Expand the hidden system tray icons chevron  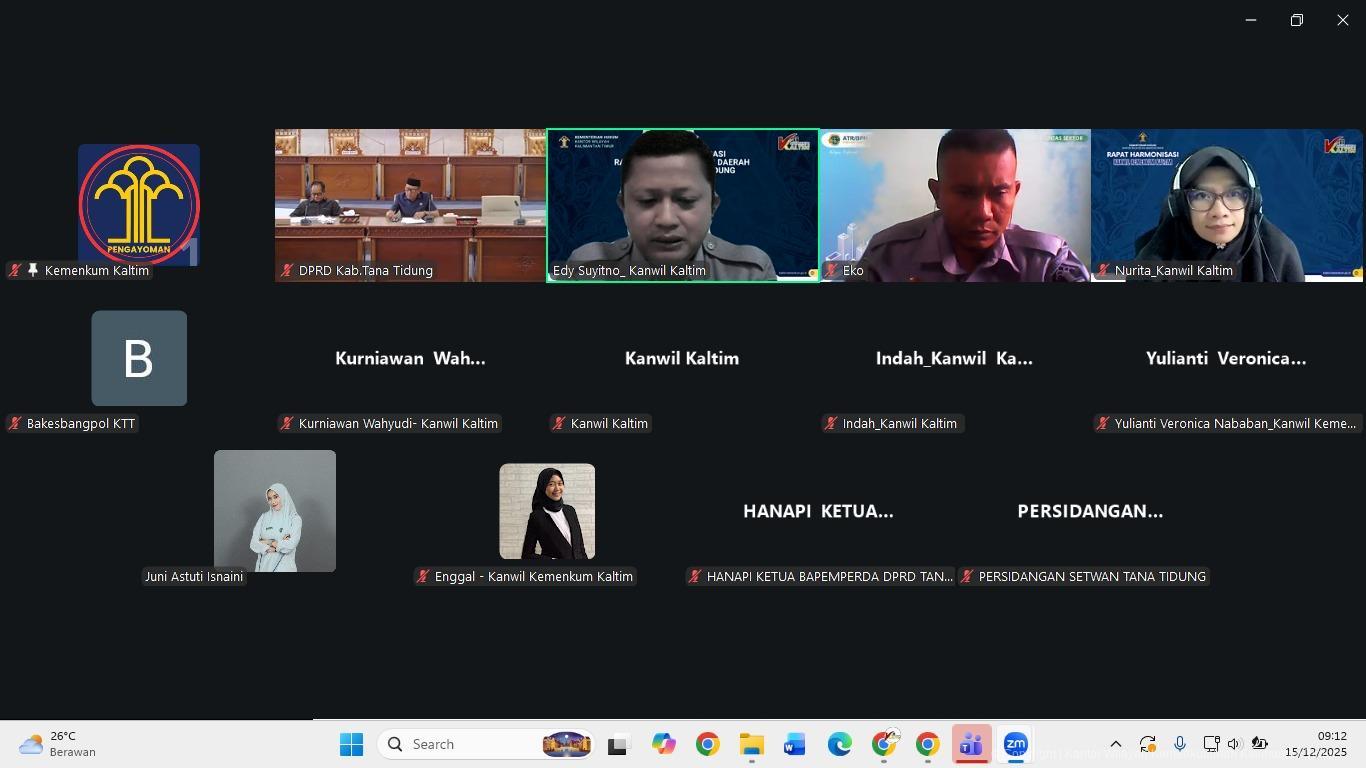1116,744
